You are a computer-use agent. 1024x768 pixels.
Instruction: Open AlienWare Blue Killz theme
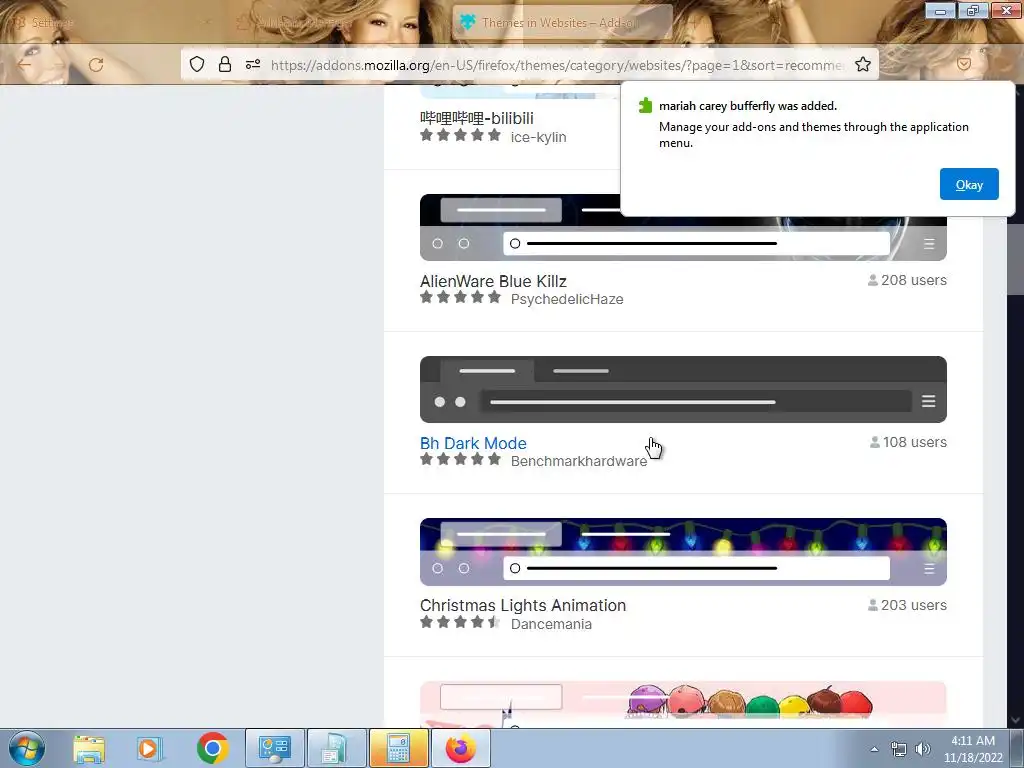click(493, 281)
